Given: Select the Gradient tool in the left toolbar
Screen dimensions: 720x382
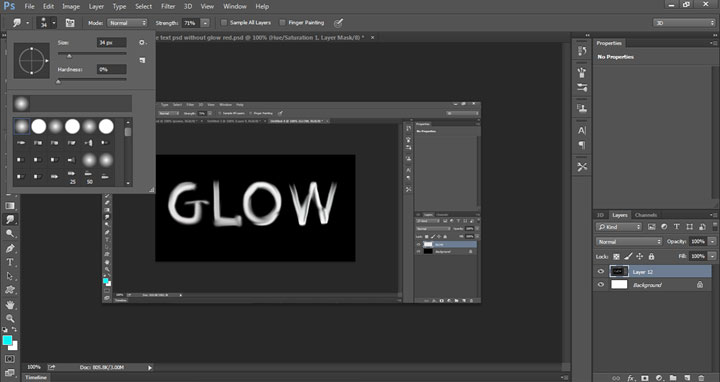Looking at the screenshot, I should click(x=10, y=206).
